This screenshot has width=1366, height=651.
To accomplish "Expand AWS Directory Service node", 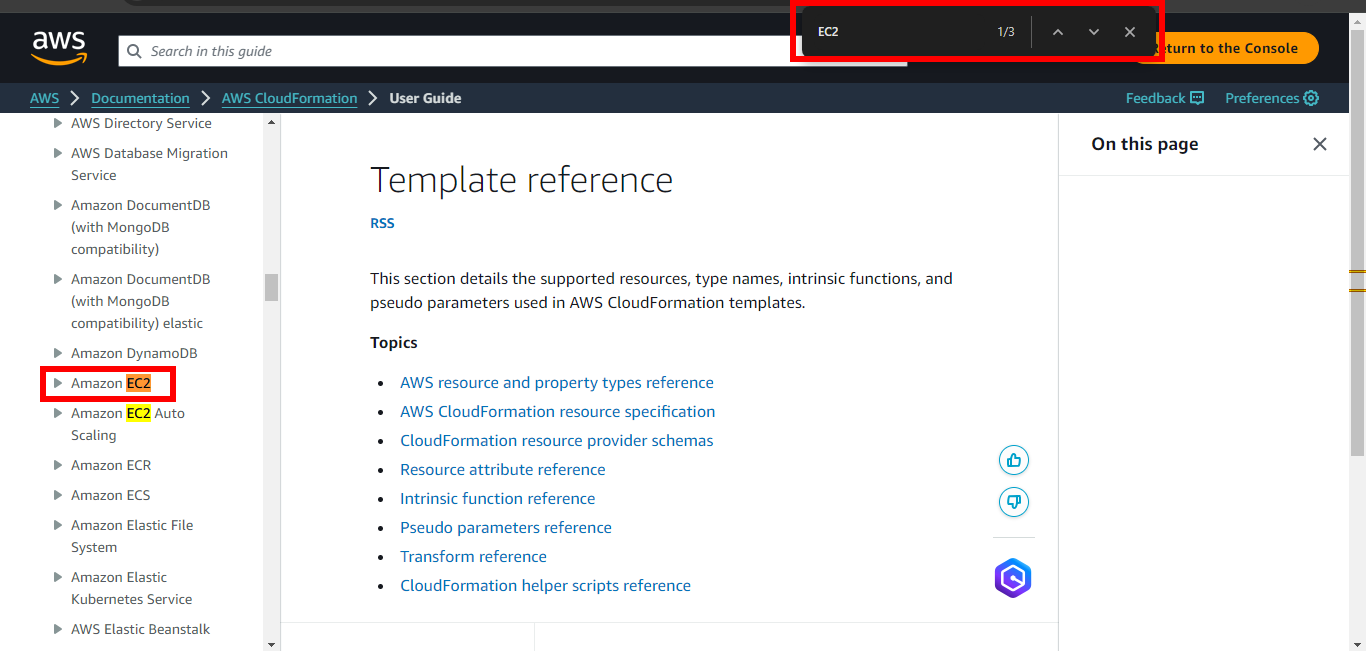I will (58, 123).
